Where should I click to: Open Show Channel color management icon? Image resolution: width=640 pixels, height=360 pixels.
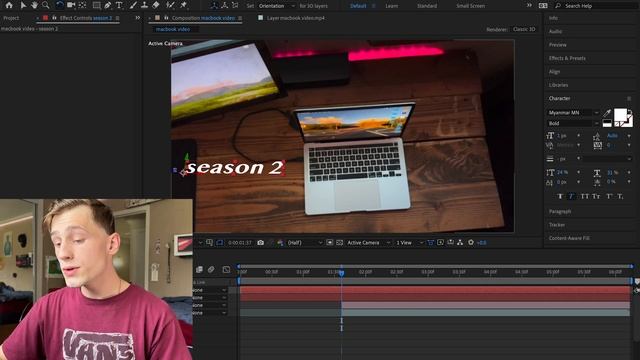(x=280, y=242)
